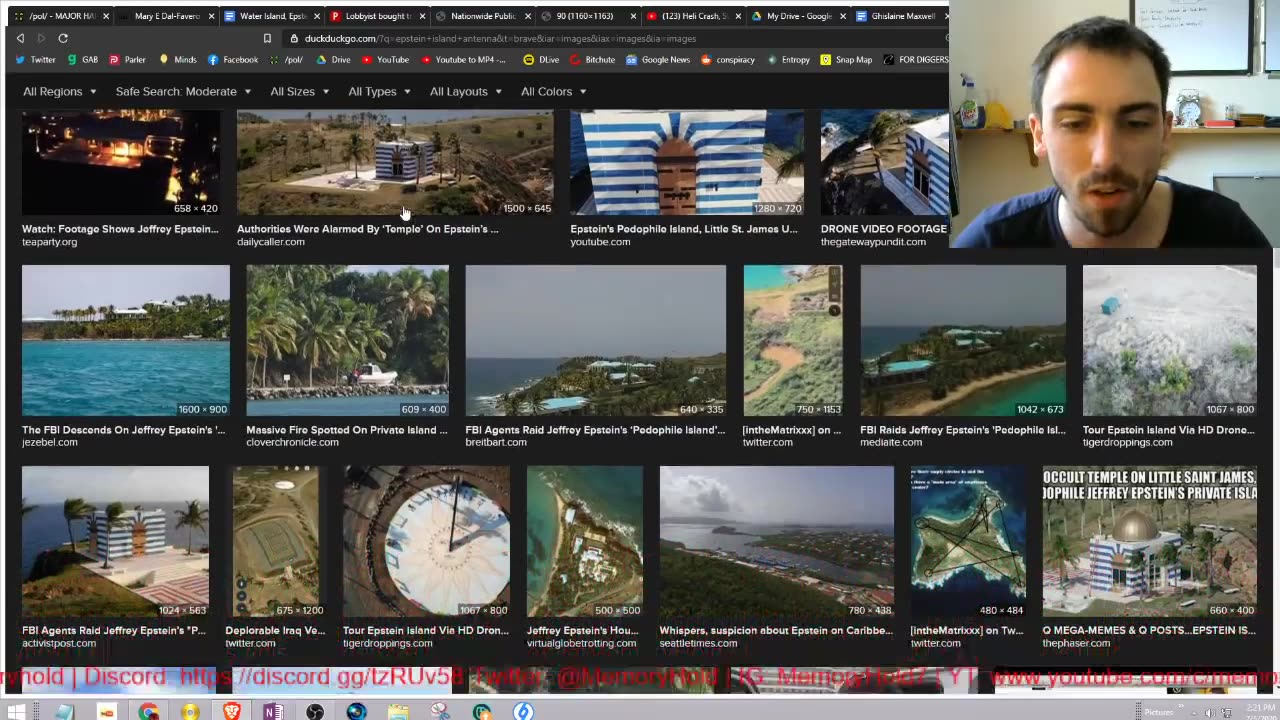This screenshot has width=1280, height=720.
Task: Open the Minds bookmark
Action: [177, 60]
